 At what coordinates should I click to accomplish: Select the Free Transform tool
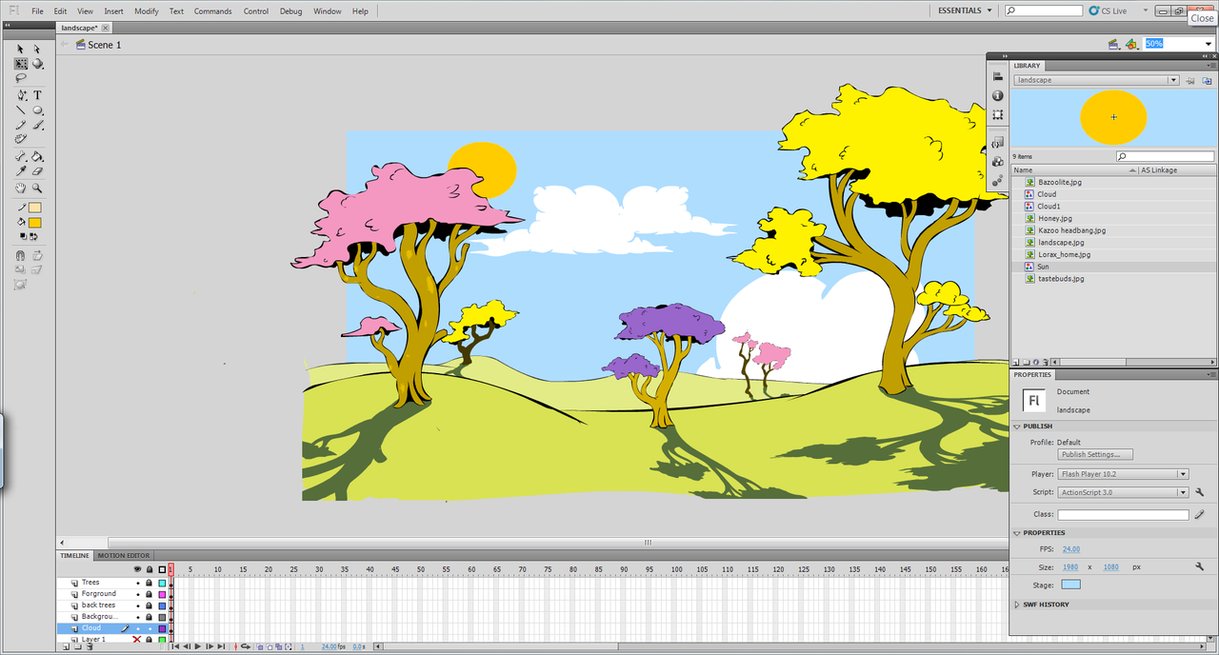[x=20, y=63]
